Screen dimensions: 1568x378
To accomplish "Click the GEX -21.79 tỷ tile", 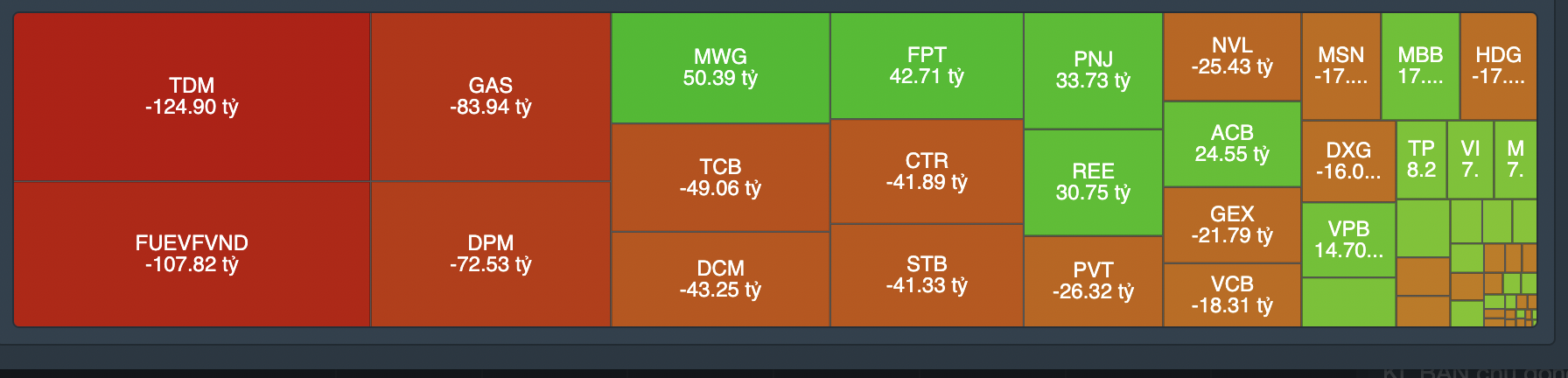I will 1232,225.
